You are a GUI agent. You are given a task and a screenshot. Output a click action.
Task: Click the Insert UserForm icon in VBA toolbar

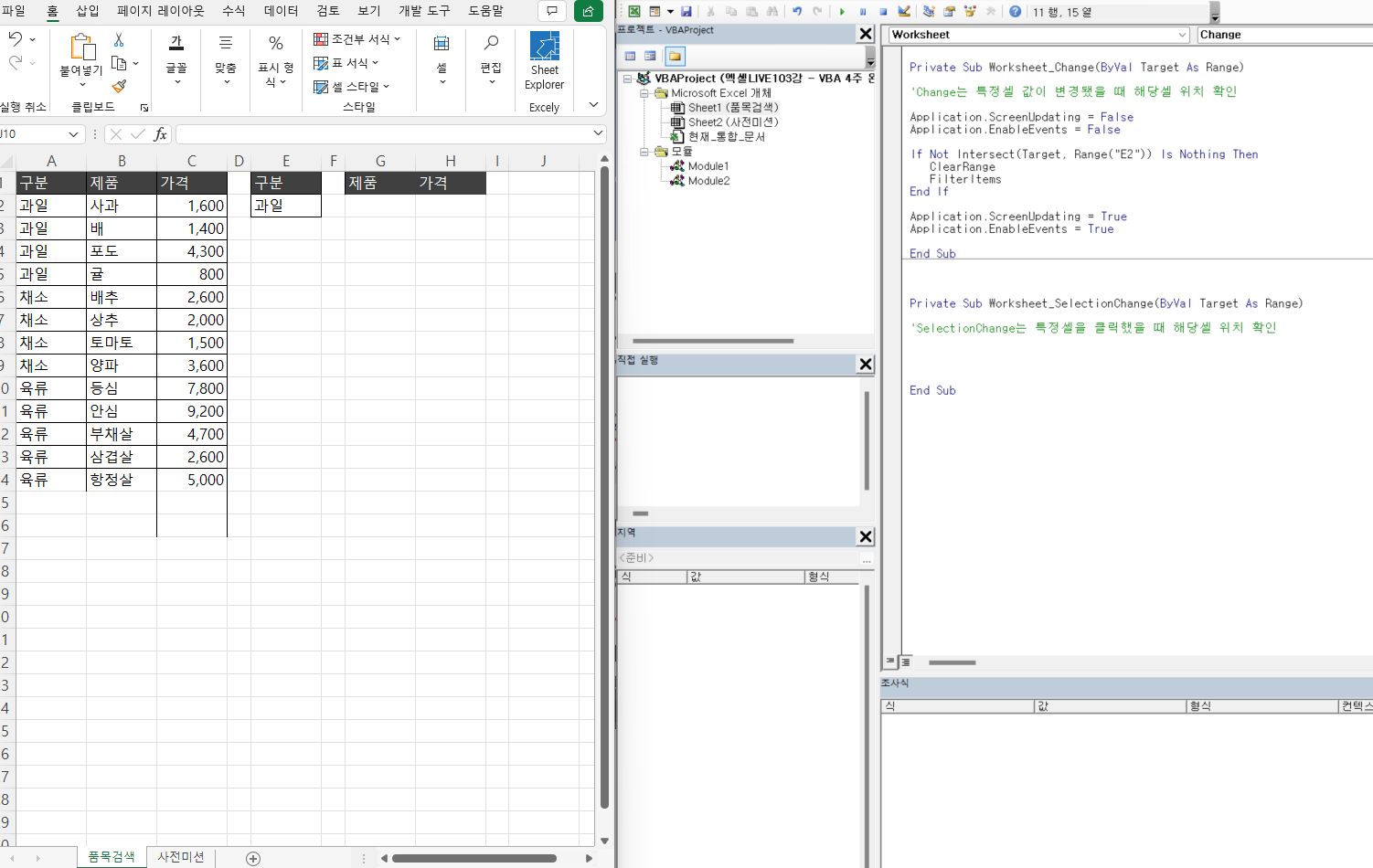[655, 12]
